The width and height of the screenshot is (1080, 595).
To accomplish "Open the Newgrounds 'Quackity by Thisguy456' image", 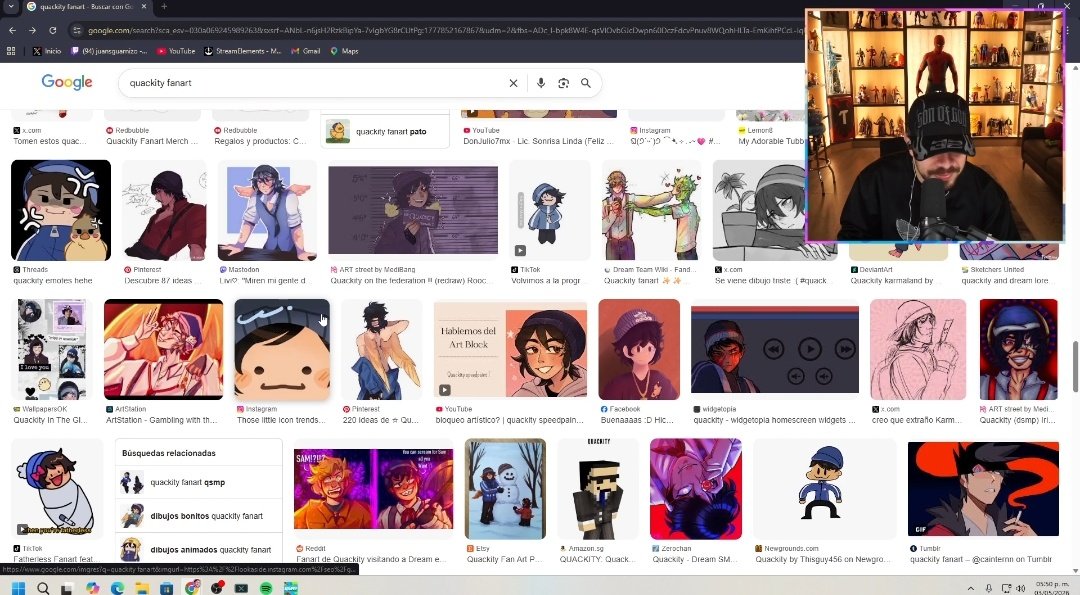I will [x=824, y=488].
